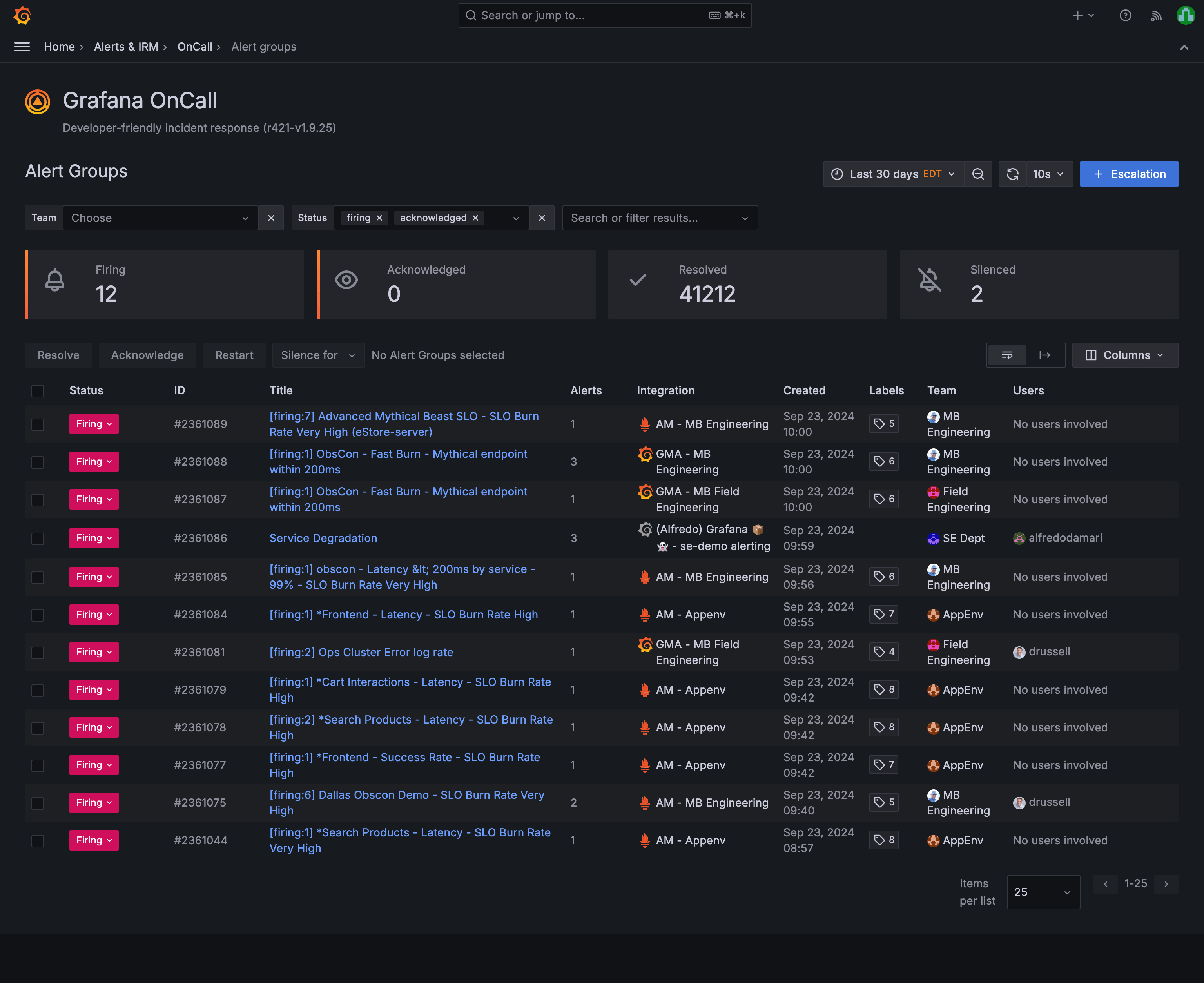
Task: Click the zoom out time range icon
Action: (x=978, y=174)
